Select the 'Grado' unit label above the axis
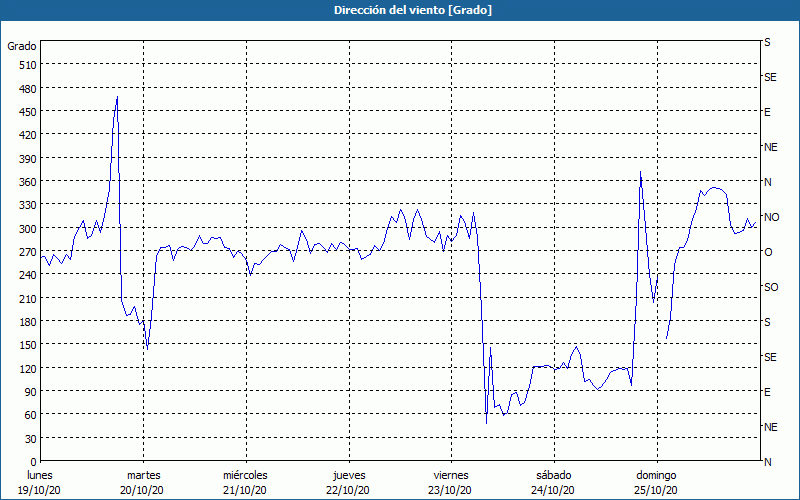 (22, 46)
